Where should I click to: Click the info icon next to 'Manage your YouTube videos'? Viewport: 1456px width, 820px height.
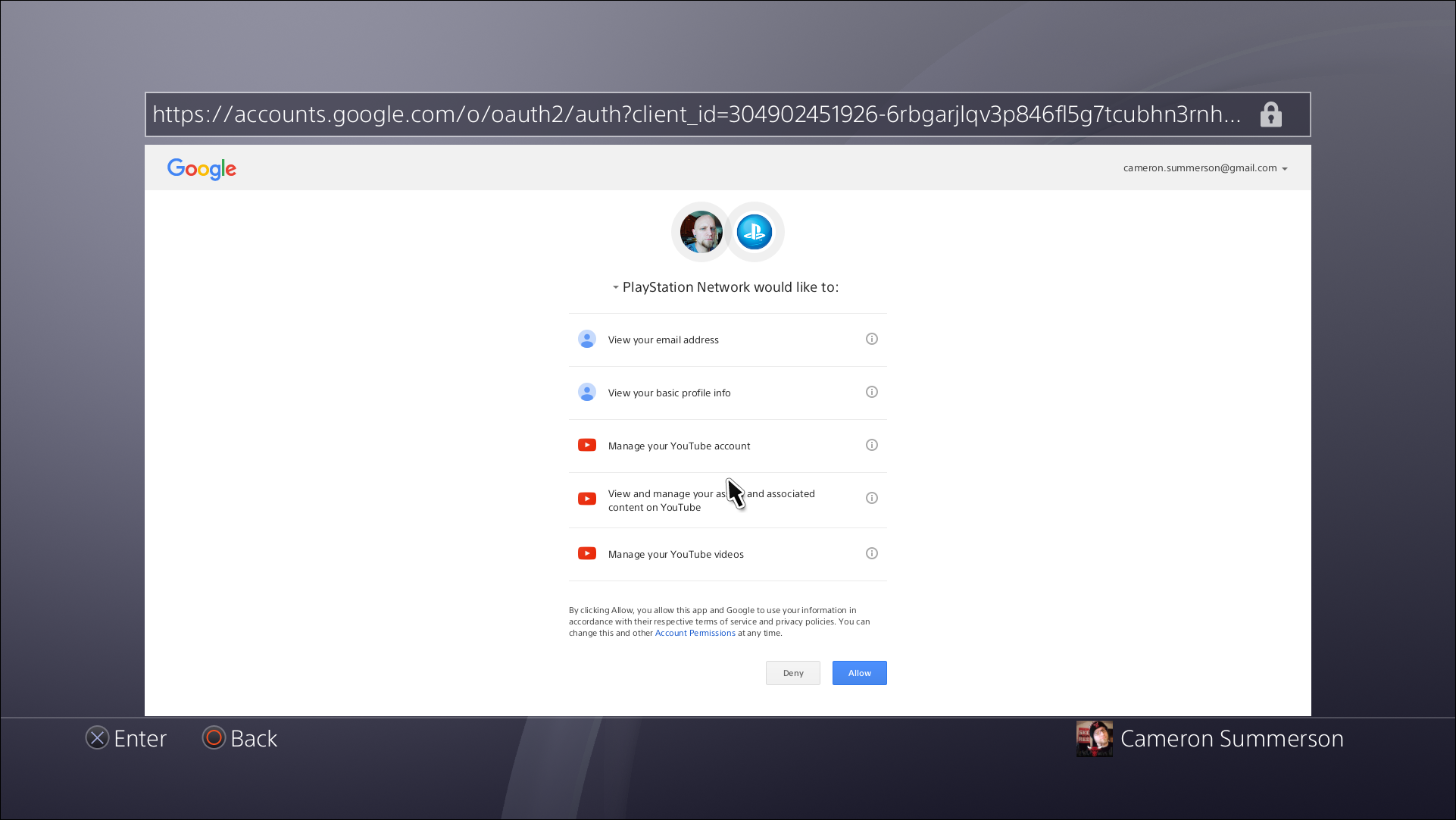(871, 553)
